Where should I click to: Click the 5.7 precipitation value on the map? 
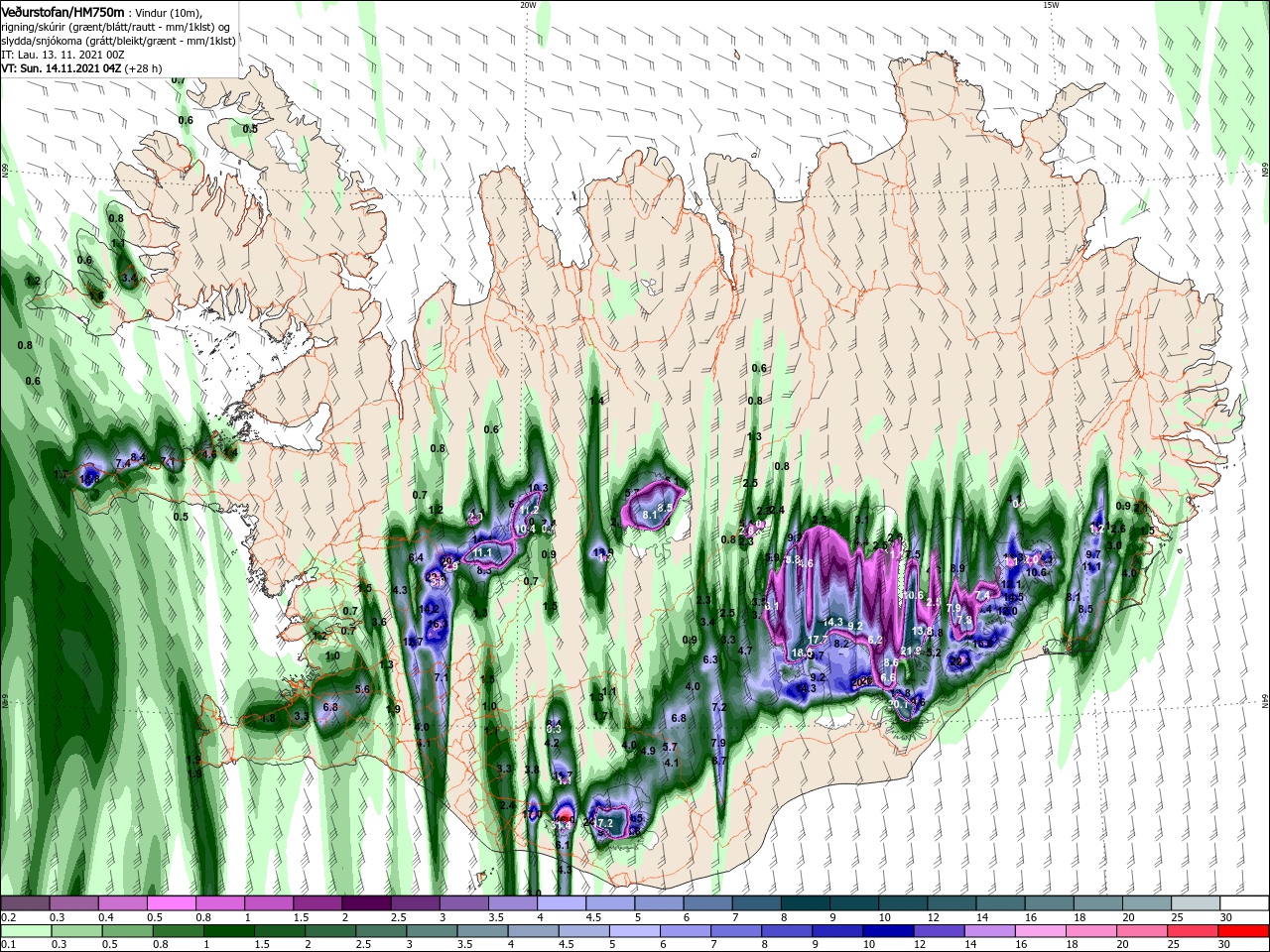pyautogui.click(x=670, y=747)
